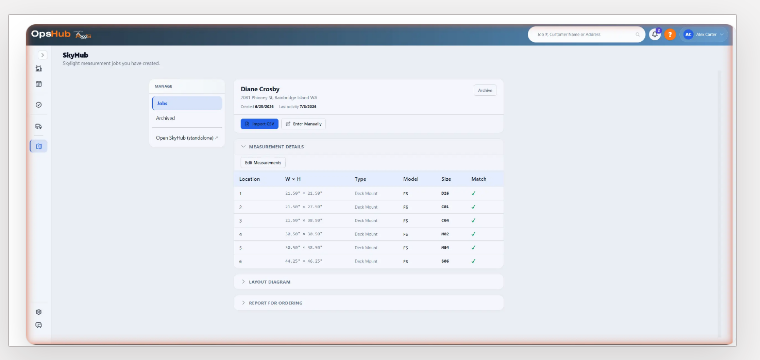This screenshot has height=360, width=760.
Task: Click the match checkmark in row 1
Action: click(474, 193)
